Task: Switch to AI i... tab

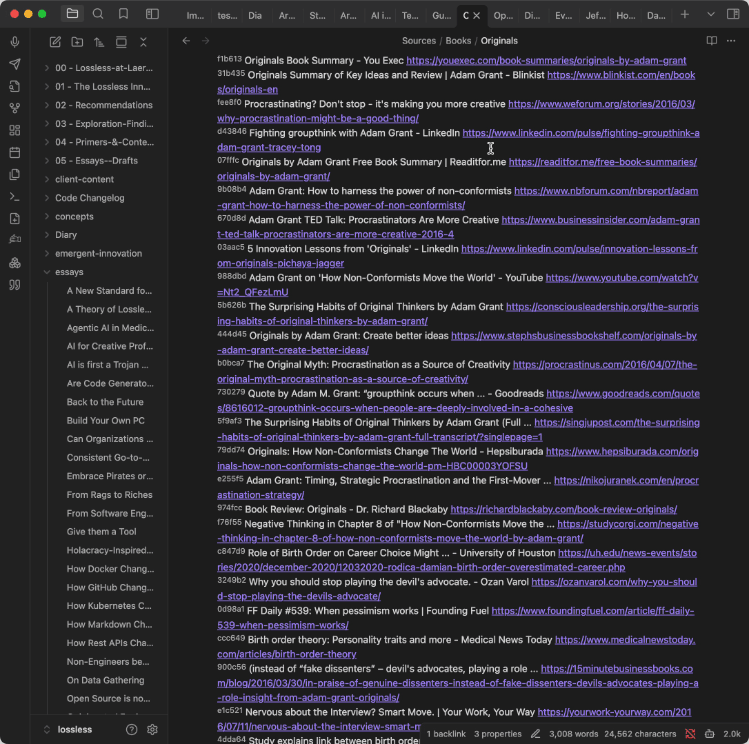Action: 381,15
